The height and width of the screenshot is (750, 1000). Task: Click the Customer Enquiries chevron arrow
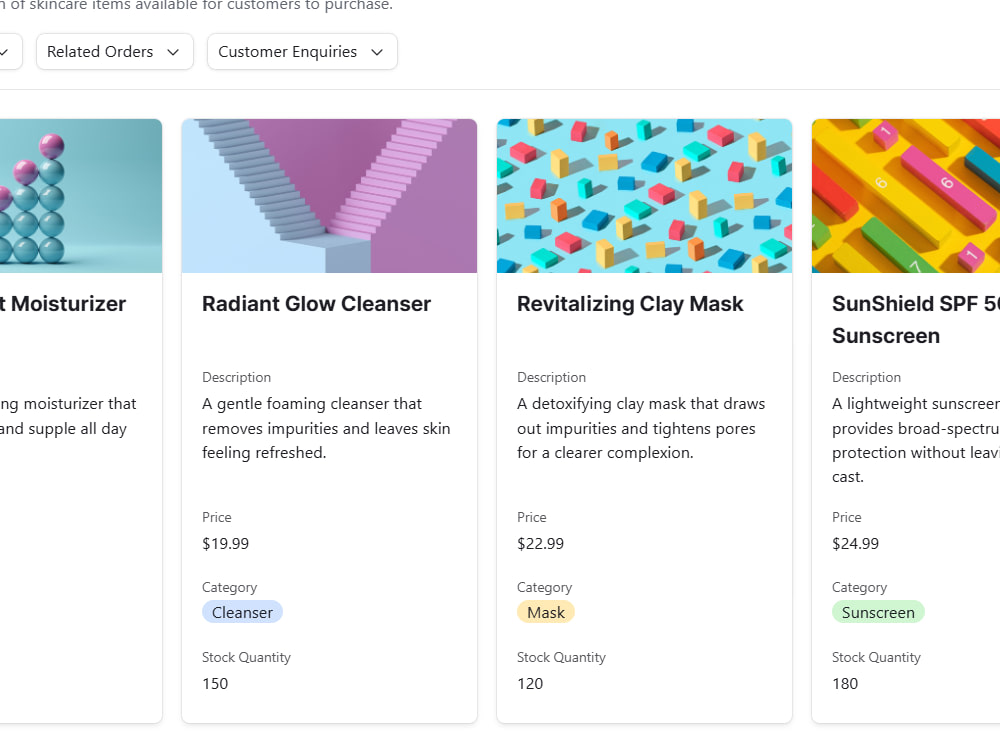[x=377, y=52]
